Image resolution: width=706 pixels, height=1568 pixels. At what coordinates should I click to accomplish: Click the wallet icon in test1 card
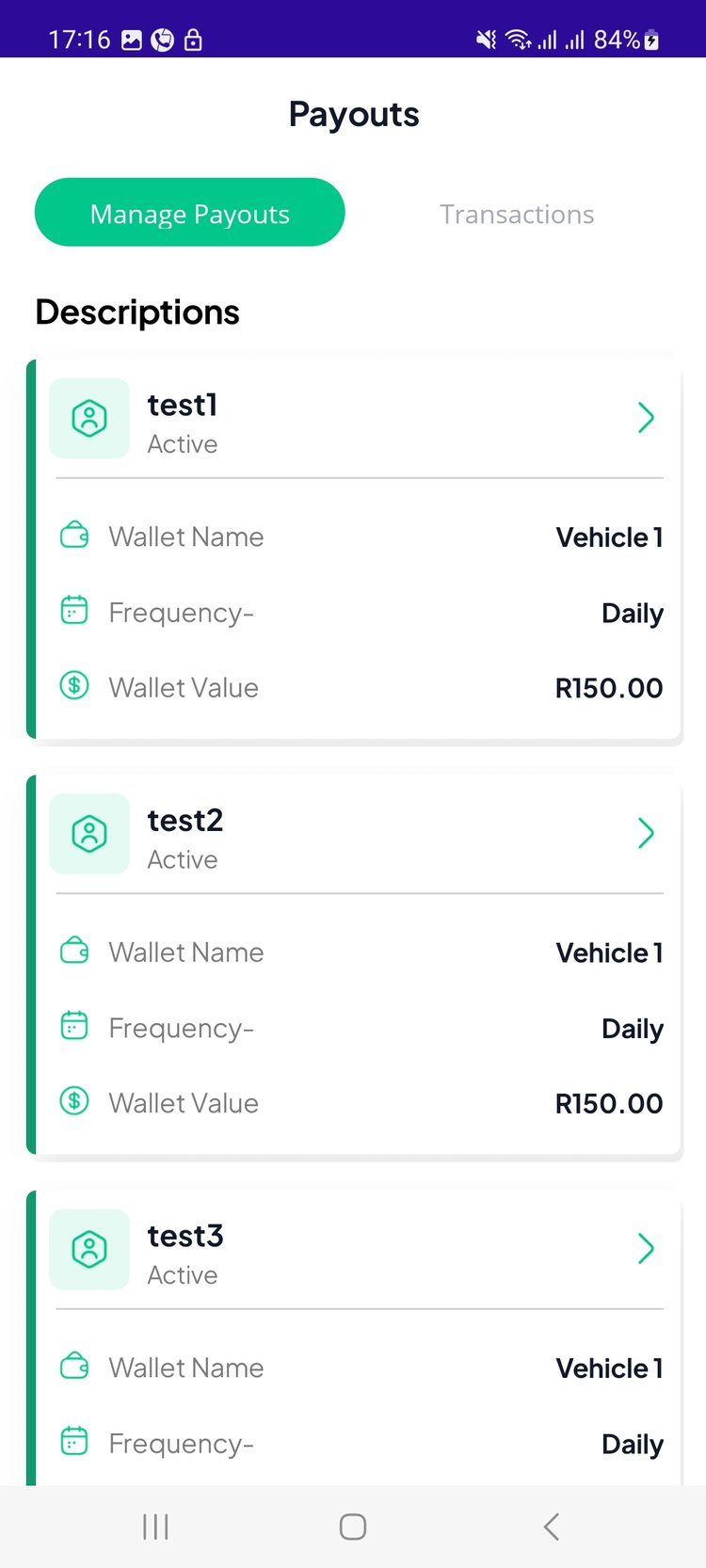coord(74,536)
